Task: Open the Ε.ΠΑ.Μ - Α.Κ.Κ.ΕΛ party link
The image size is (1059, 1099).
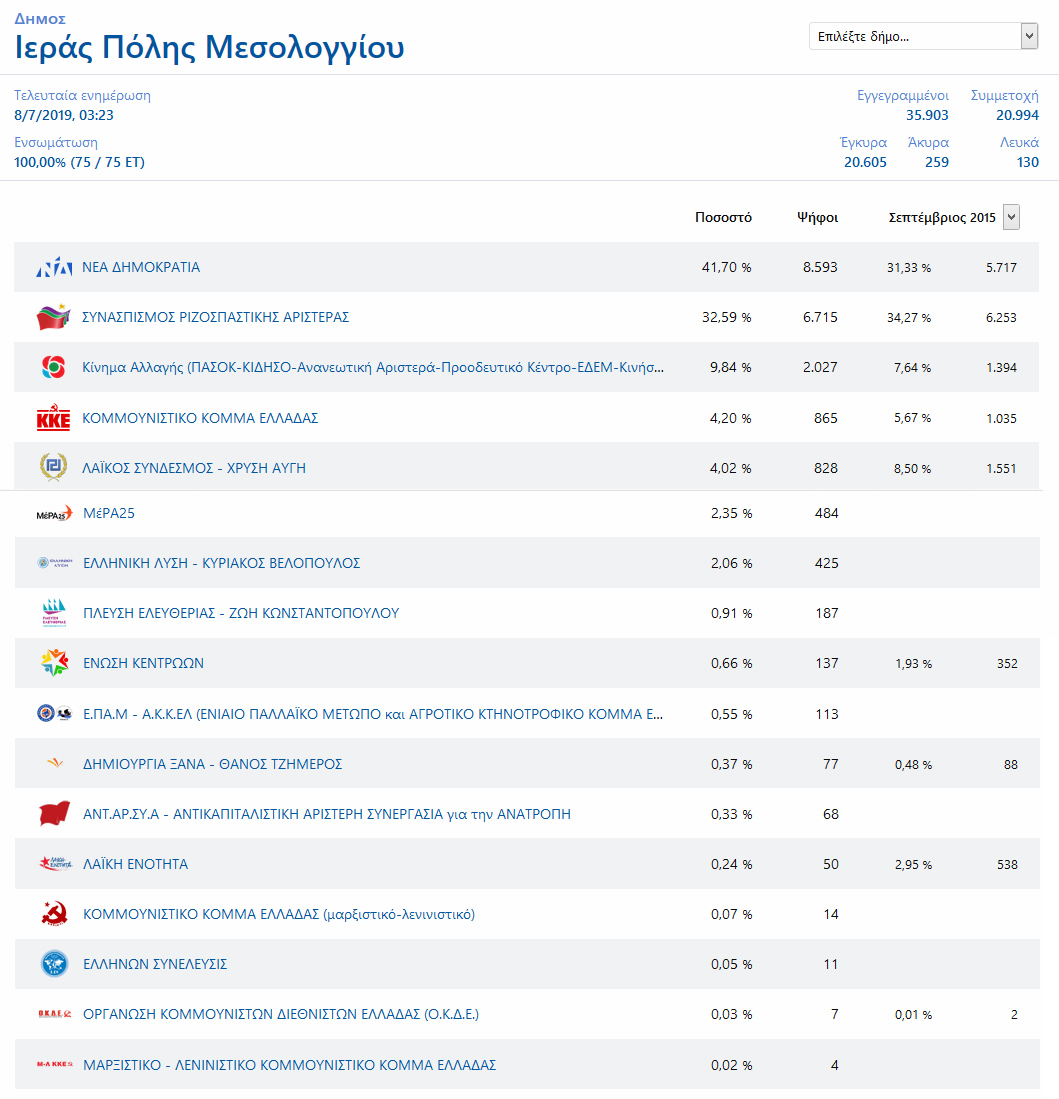Action: [373, 714]
